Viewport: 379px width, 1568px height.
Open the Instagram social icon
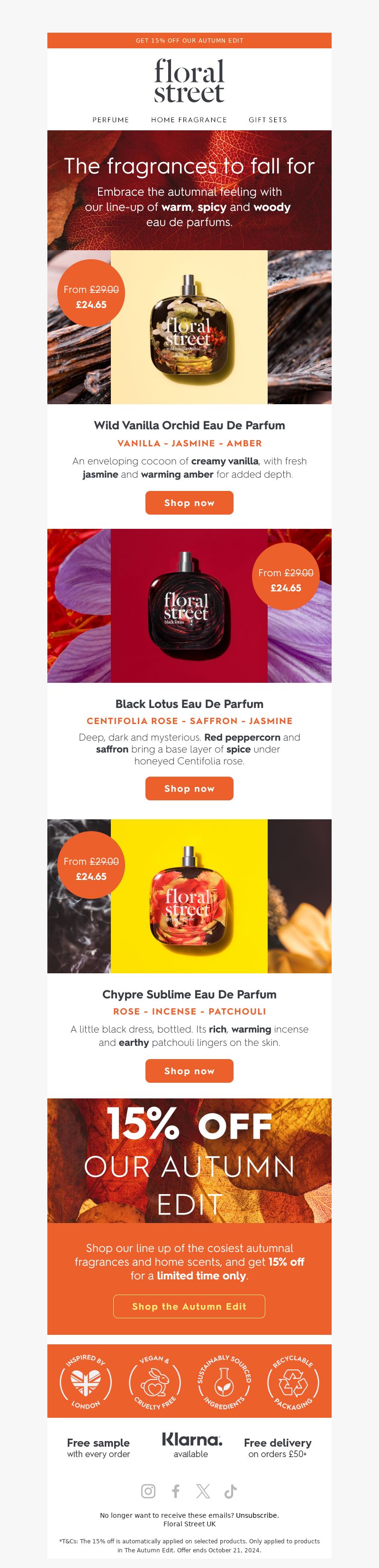148,1491
